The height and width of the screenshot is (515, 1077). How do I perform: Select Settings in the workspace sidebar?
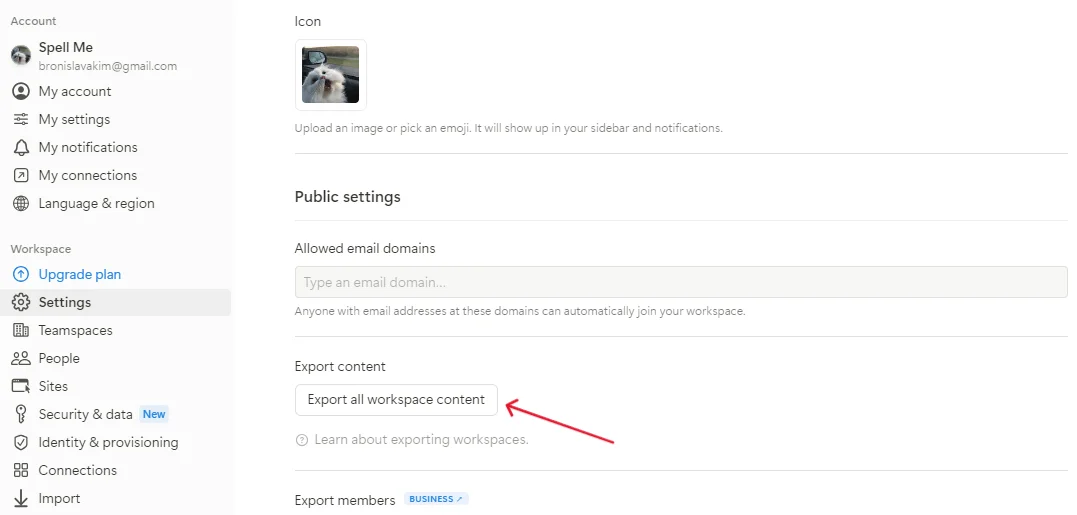[x=64, y=302]
